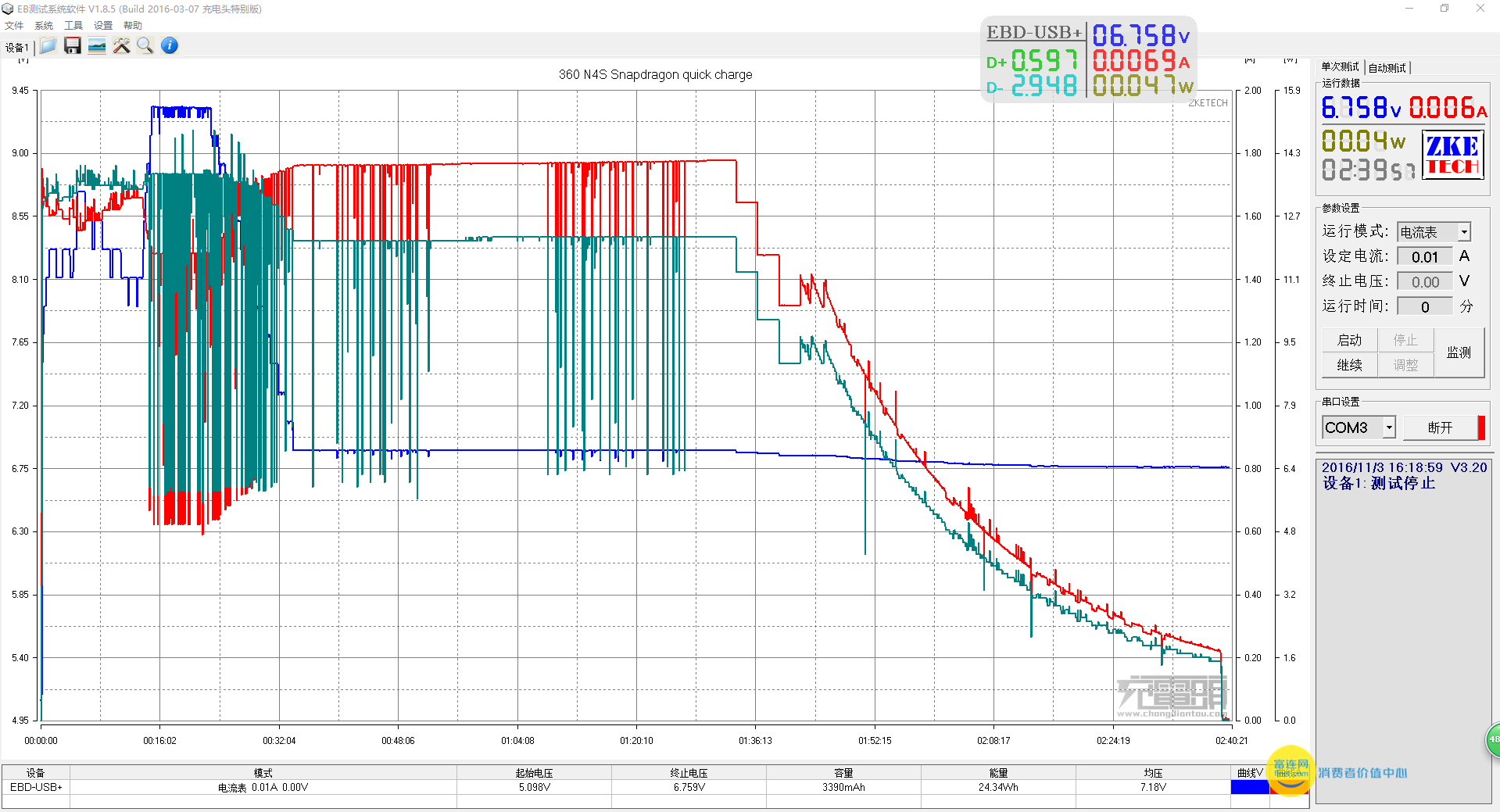The width and height of the screenshot is (1500, 812).
Task: Click the 5.098V 起始电压 cell
Action: (x=534, y=788)
